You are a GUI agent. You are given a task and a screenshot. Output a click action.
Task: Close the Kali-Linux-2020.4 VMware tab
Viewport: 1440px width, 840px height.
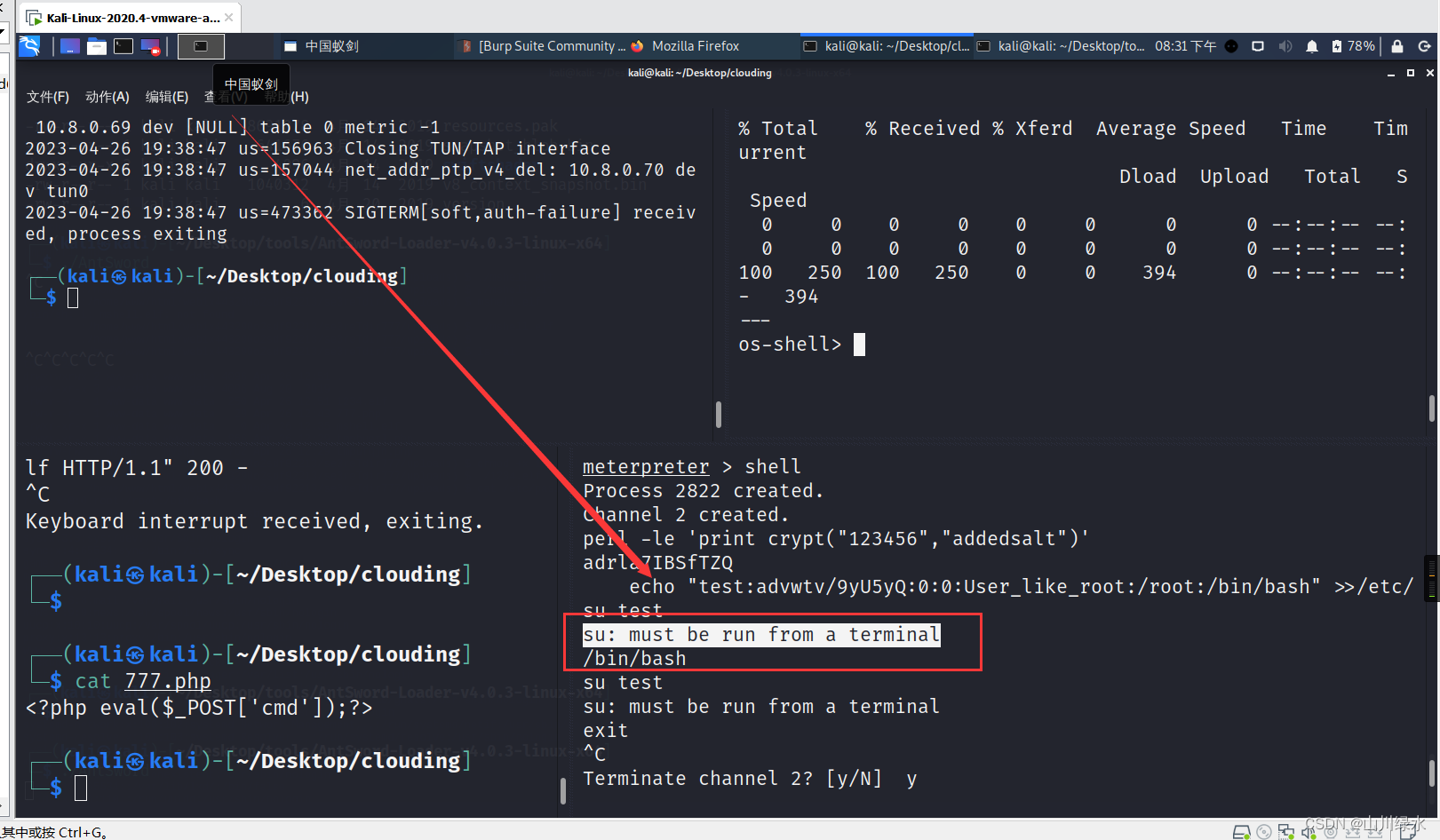coord(229,18)
